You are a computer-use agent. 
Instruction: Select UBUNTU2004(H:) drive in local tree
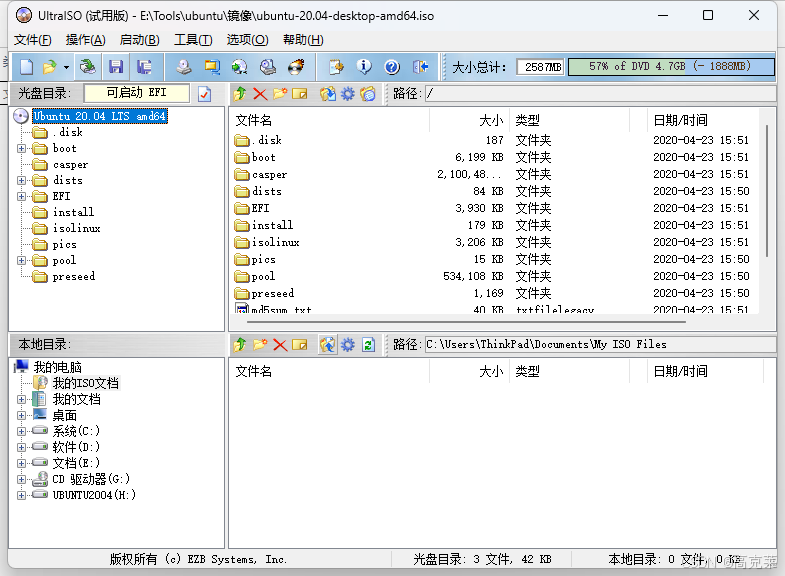point(94,495)
